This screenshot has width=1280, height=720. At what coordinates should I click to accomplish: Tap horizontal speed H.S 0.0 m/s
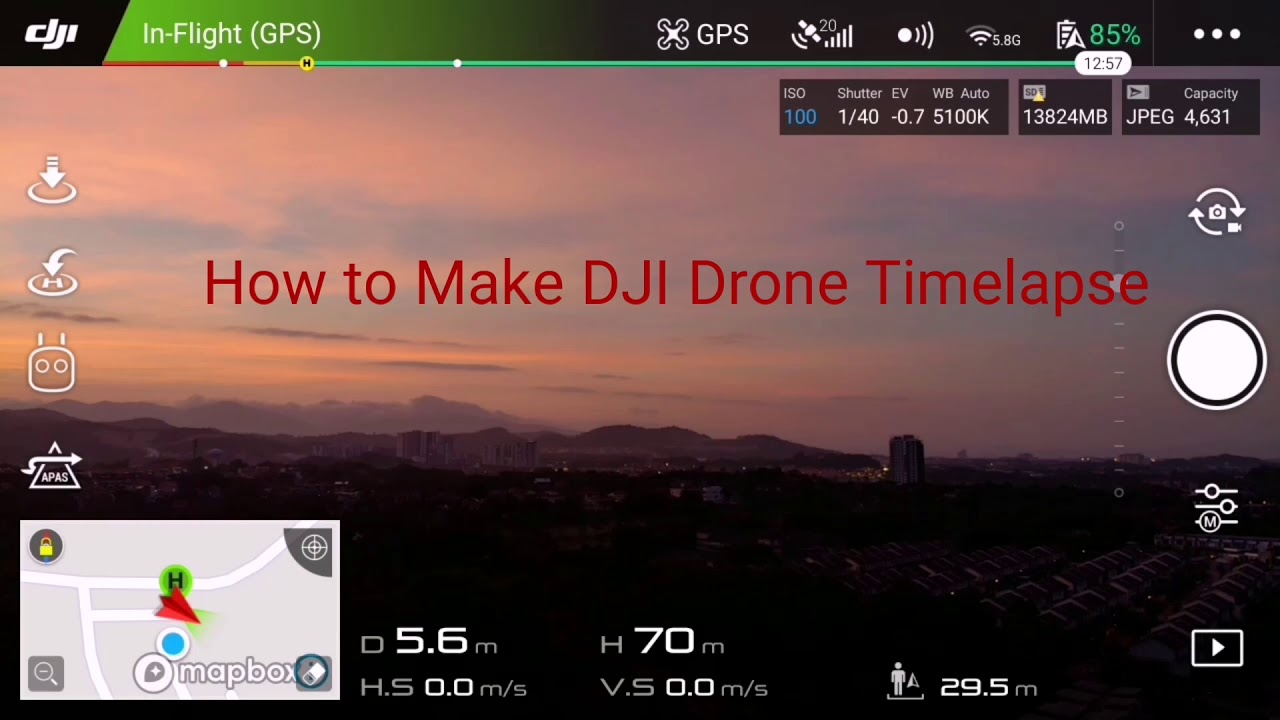(443, 688)
